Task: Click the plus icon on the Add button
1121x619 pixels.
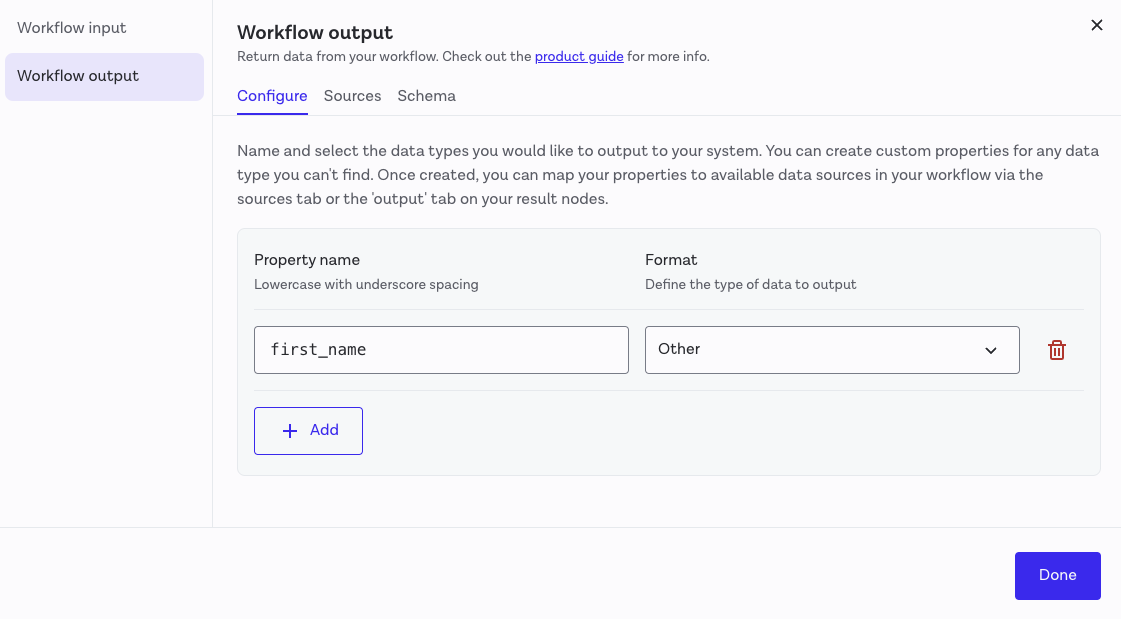Action: (x=288, y=430)
